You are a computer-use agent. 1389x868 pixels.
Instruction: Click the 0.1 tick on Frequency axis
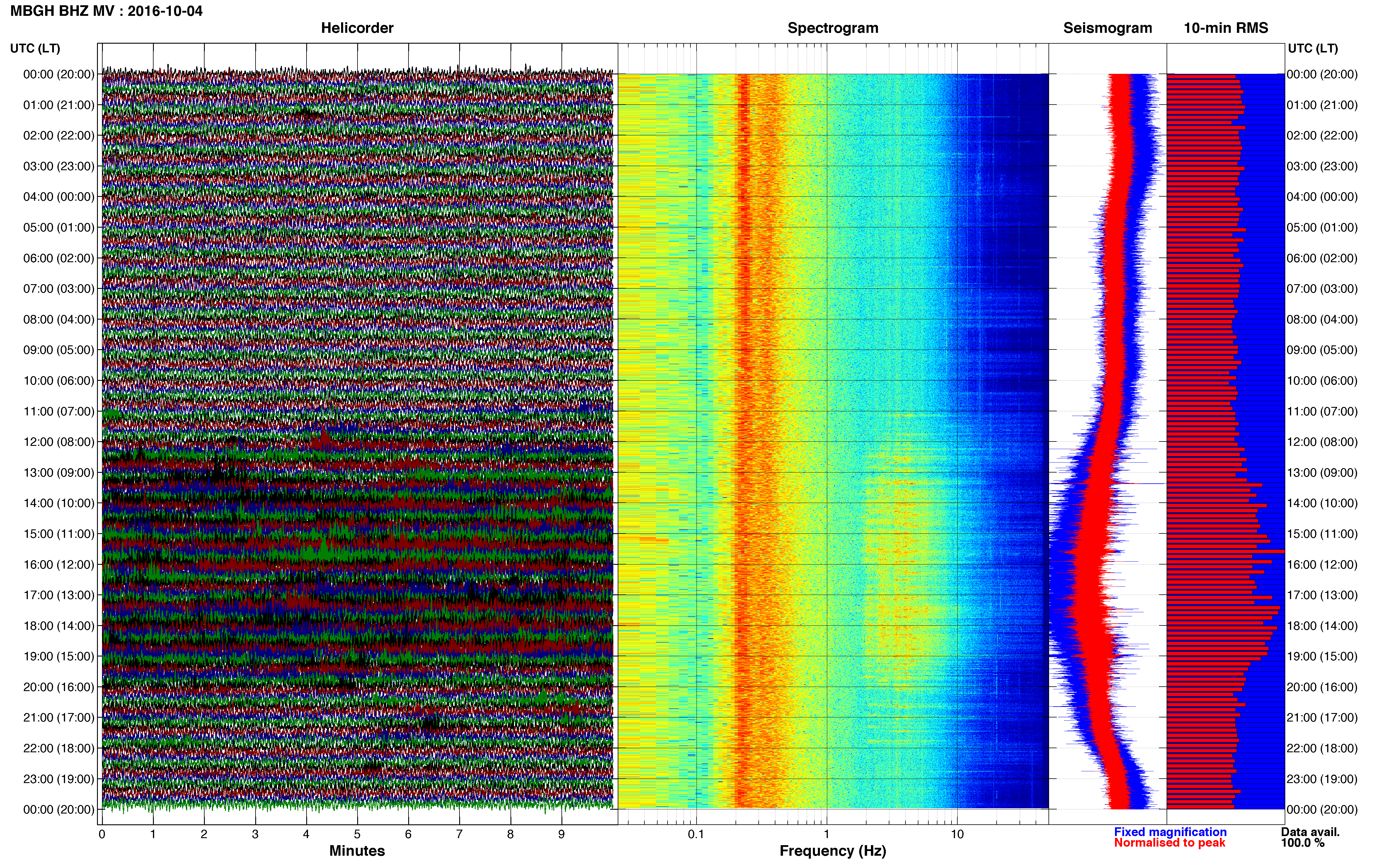(x=696, y=834)
